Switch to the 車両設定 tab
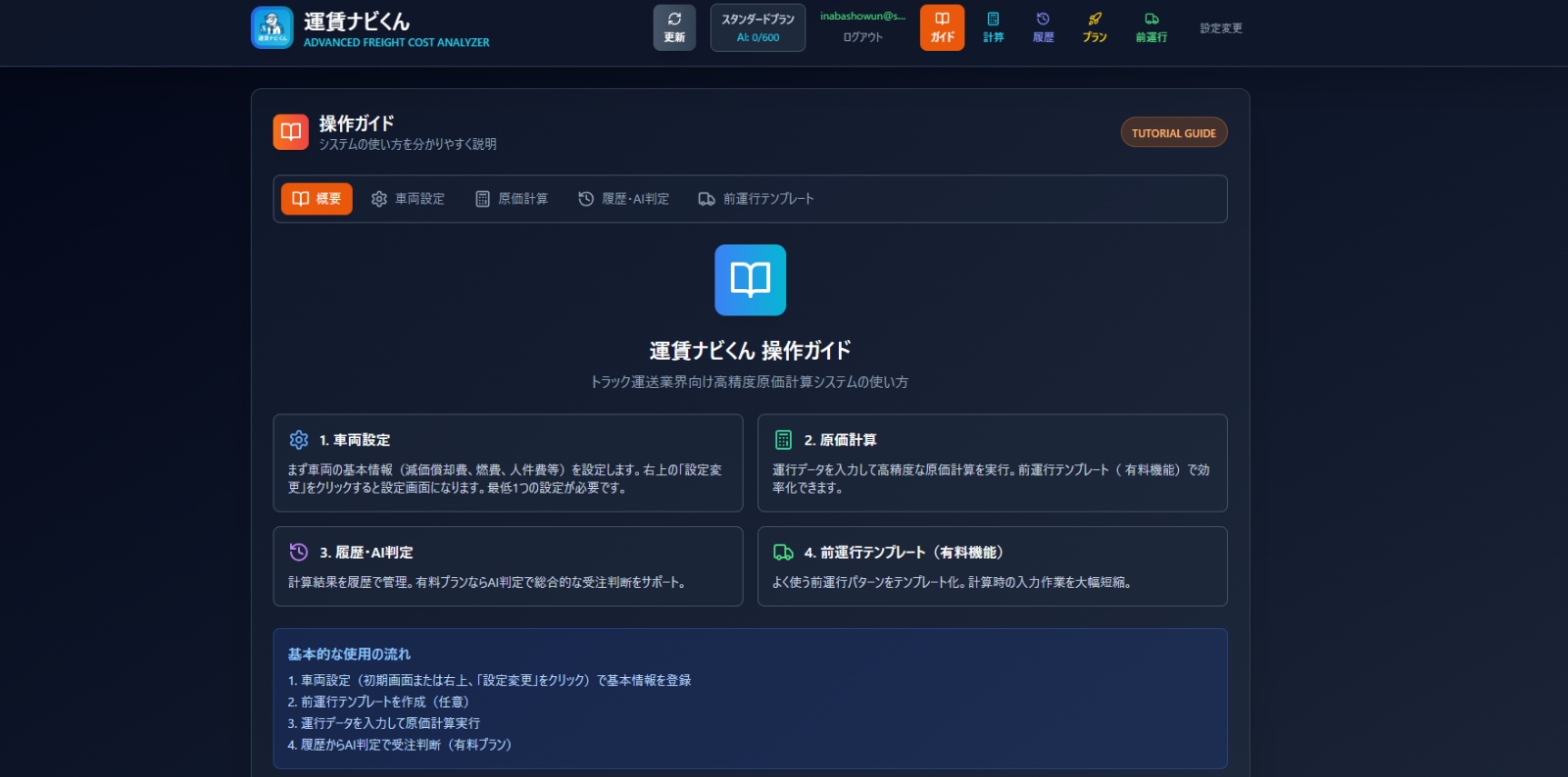 point(408,199)
